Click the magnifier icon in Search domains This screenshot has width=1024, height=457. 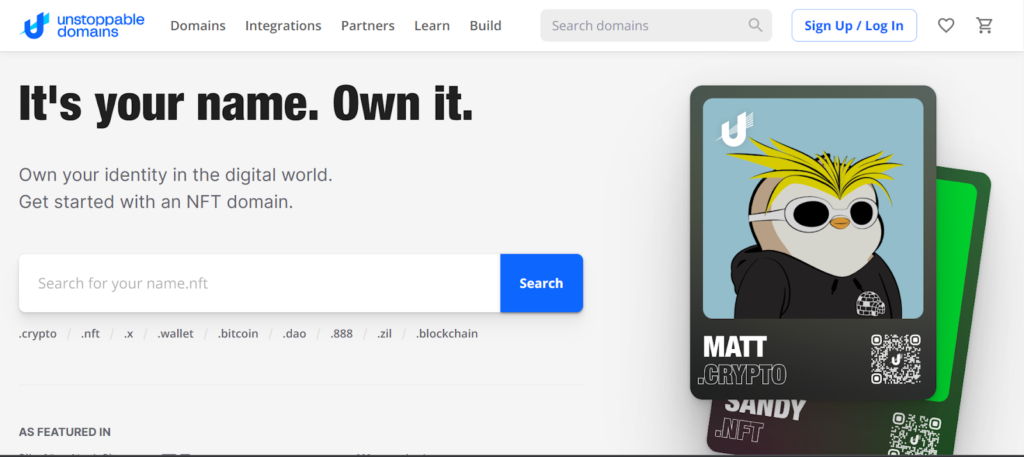(x=755, y=25)
